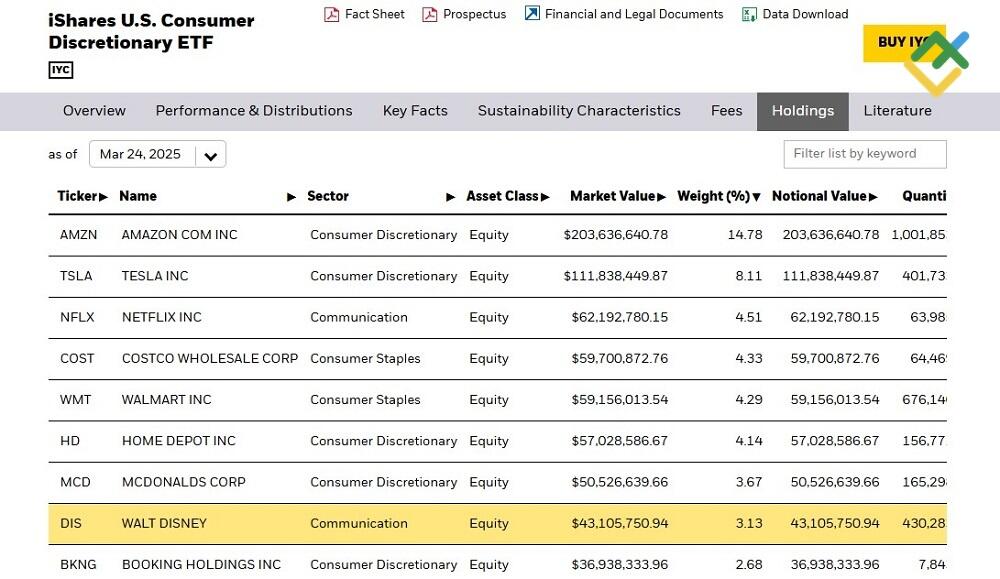The image size is (1000, 579).
Task: Click Walmart market value $59,156,013.54
Action: 619,400
